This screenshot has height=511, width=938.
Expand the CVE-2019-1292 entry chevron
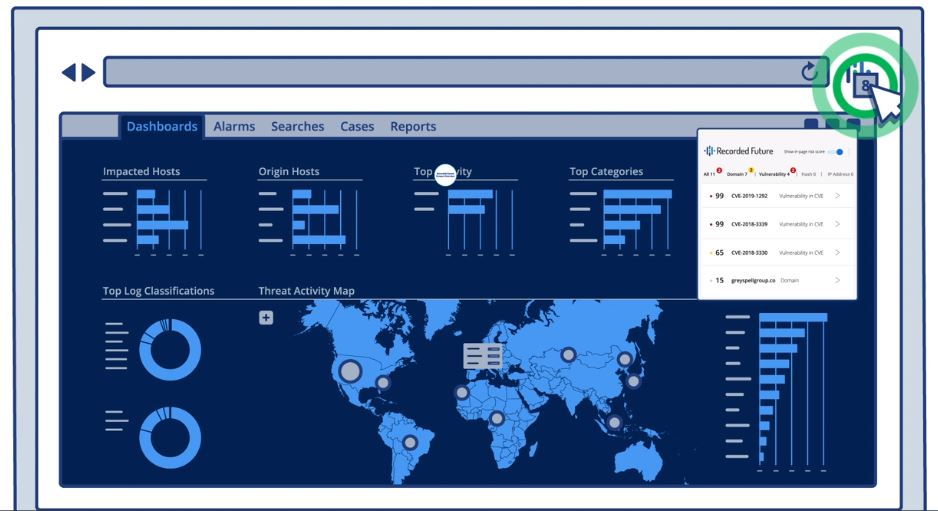[837, 196]
